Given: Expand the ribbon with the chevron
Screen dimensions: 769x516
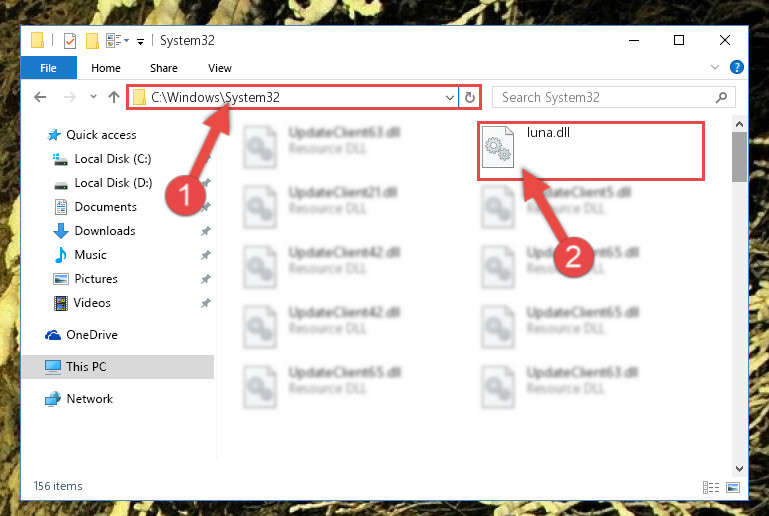Looking at the screenshot, I should [x=715, y=67].
